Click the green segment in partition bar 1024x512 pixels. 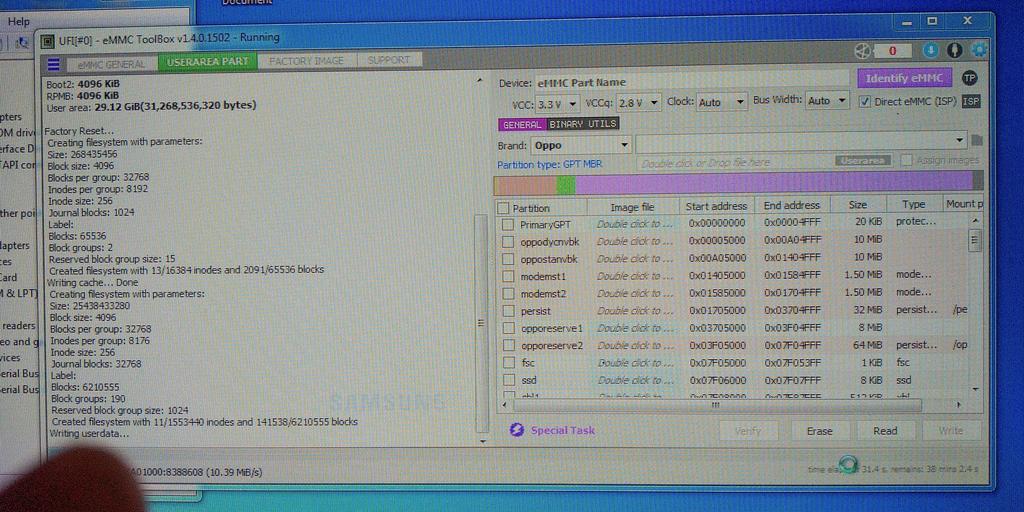[x=566, y=185]
